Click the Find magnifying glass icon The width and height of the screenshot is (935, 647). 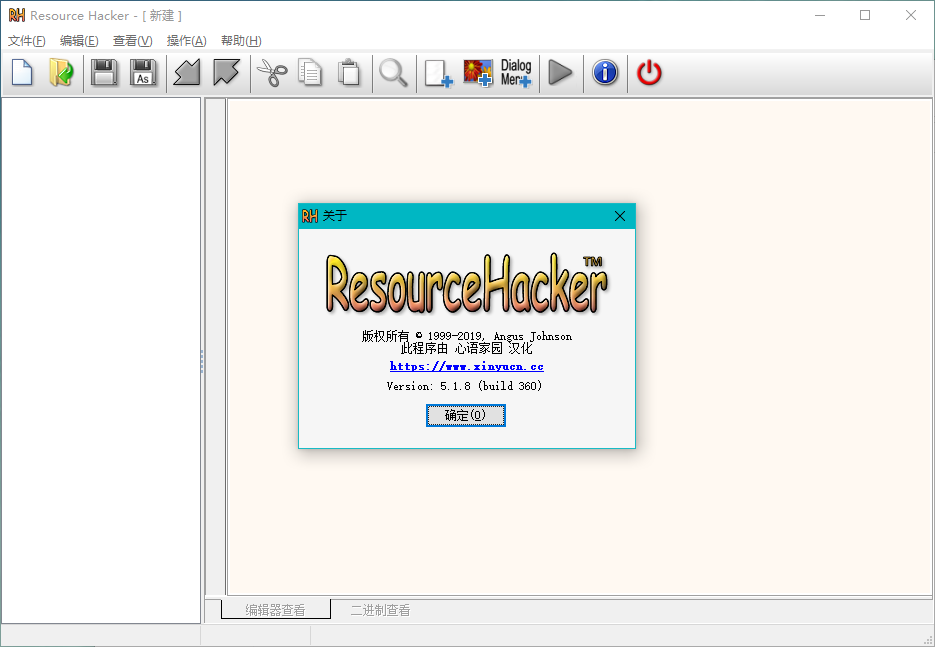coord(394,73)
